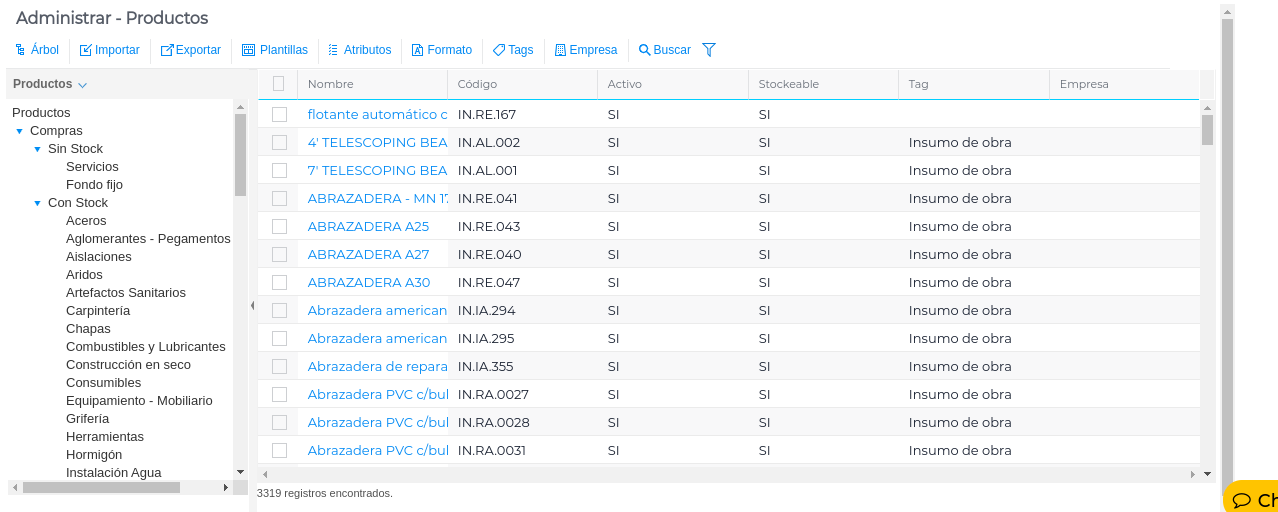Open the Atributos list icon

click(334, 50)
